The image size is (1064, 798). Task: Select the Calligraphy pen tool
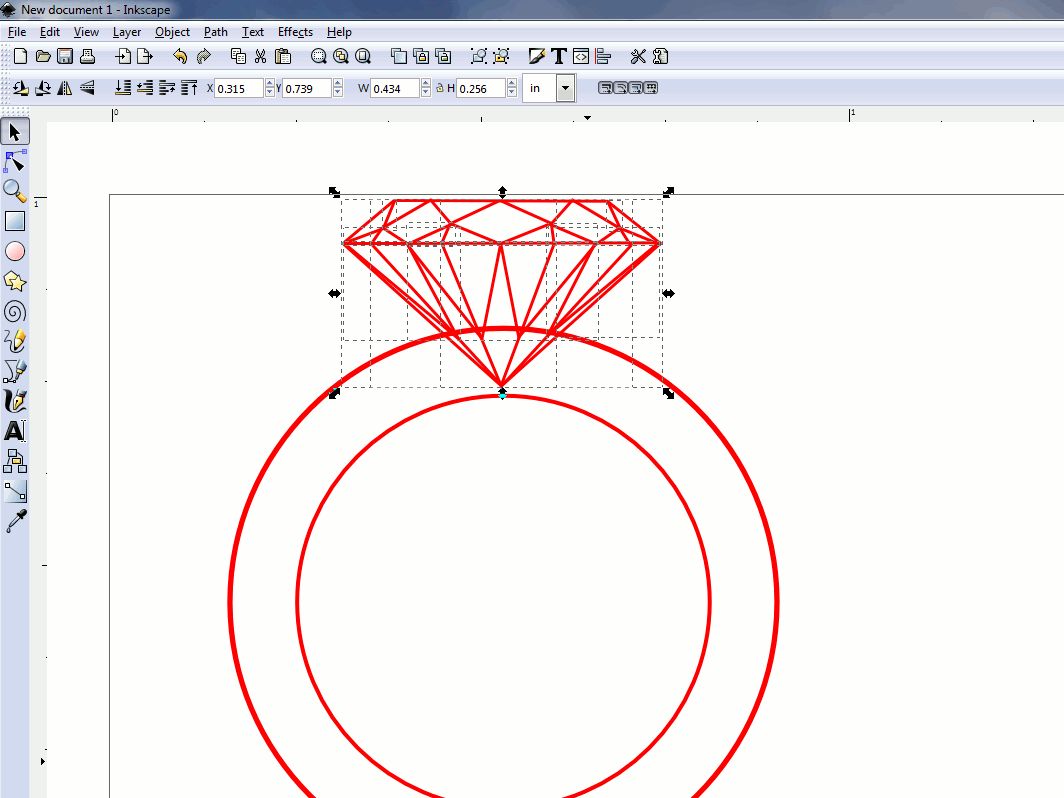click(x=15, y=401)
